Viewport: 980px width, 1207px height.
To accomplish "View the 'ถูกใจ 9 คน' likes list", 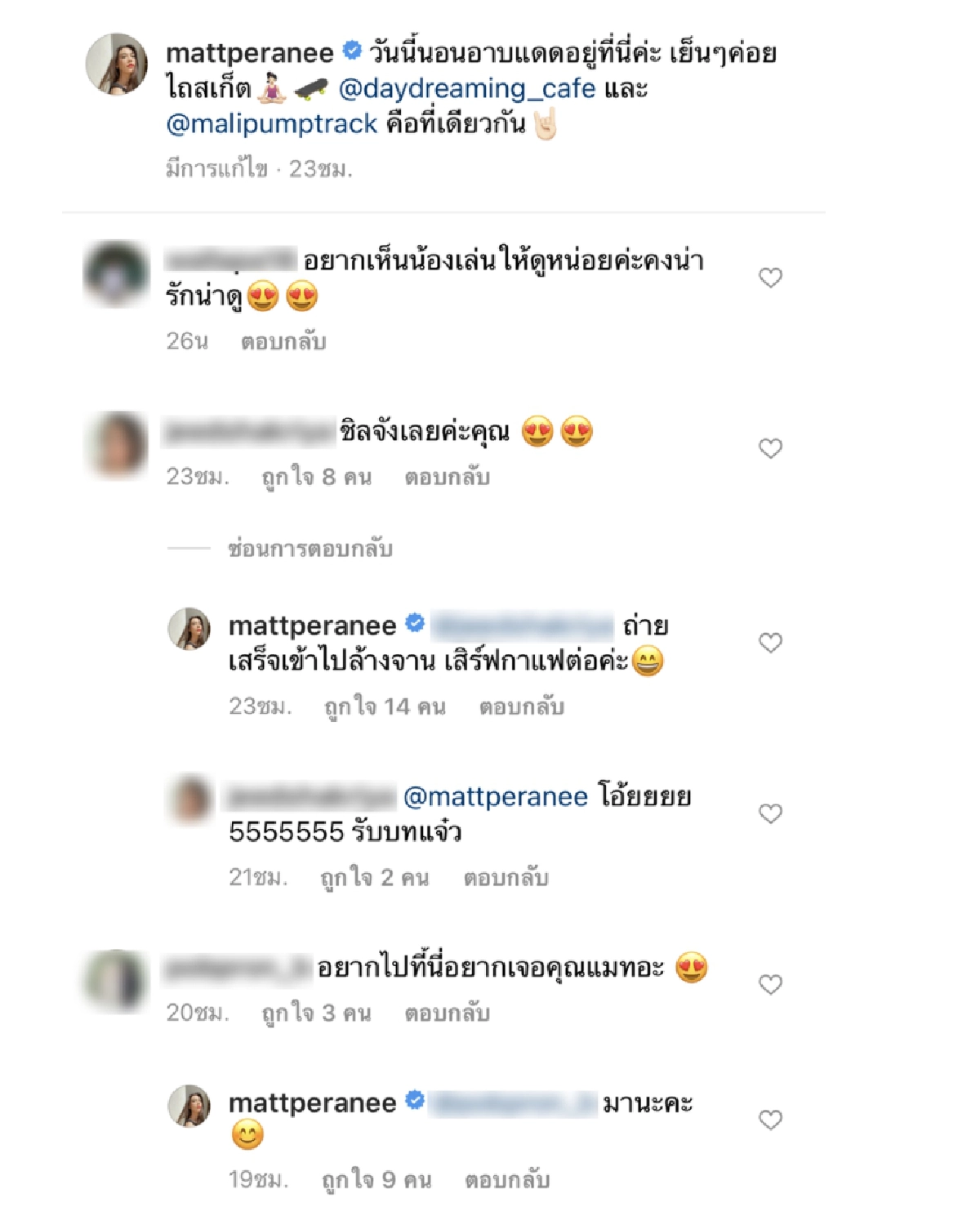I will coord(376,1180).
